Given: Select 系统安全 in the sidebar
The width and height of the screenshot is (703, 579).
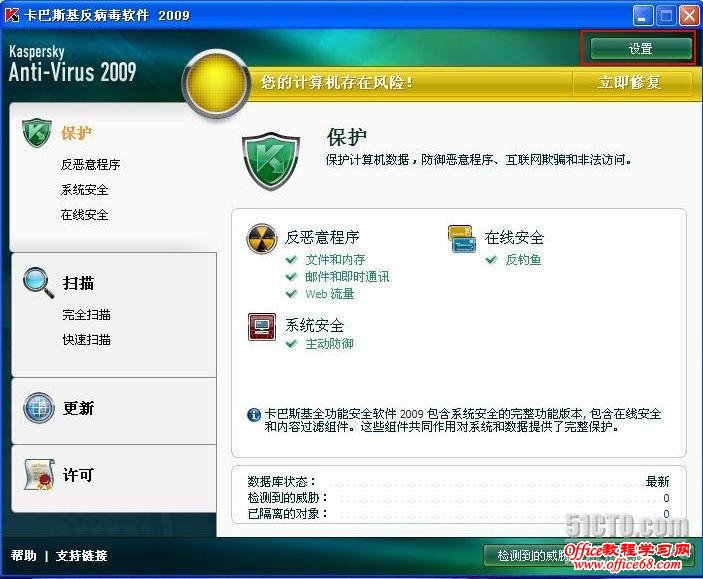Looking at the screenshot, I should [x=84, y=190].
